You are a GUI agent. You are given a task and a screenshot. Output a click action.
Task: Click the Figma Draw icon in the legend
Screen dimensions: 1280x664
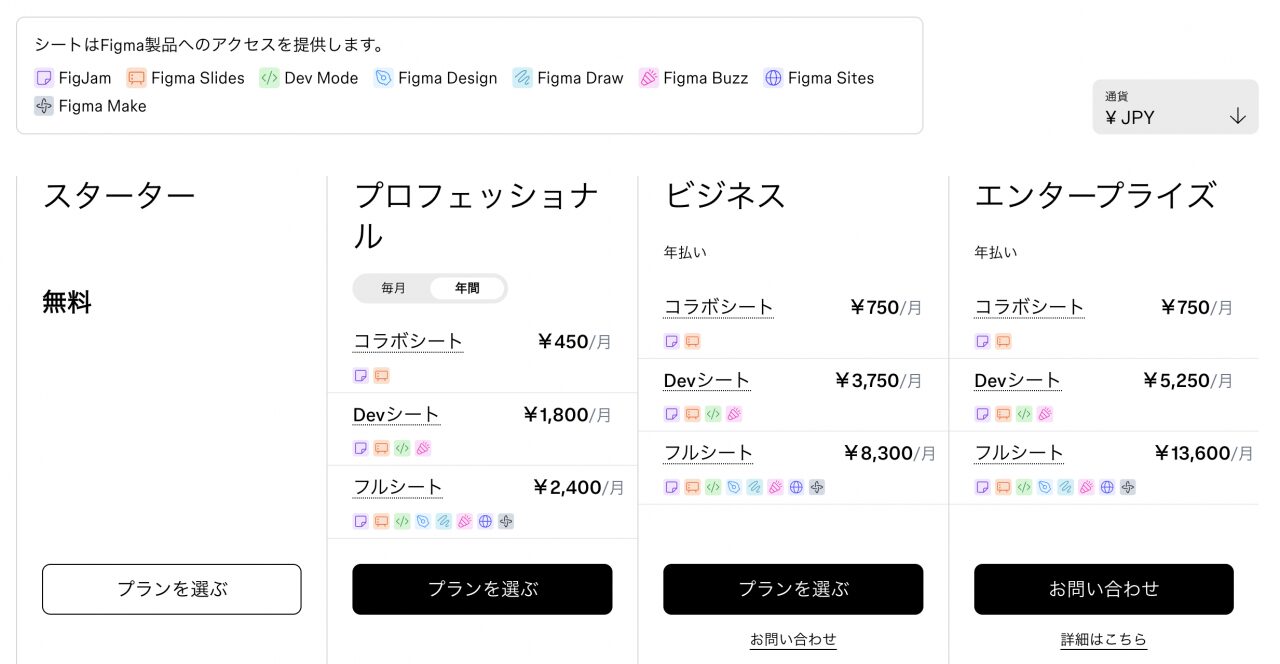pyautogui.click(x=522, y=78)
